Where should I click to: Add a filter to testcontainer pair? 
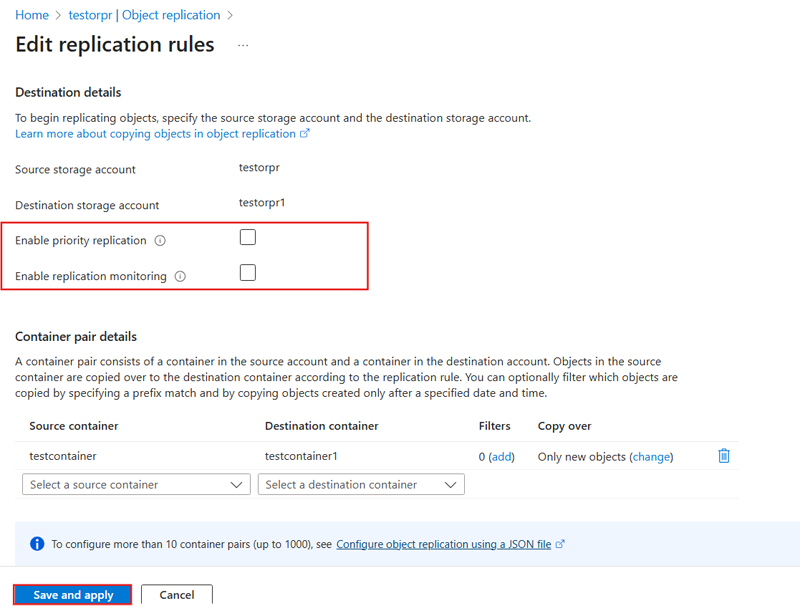tap(501, 457)
